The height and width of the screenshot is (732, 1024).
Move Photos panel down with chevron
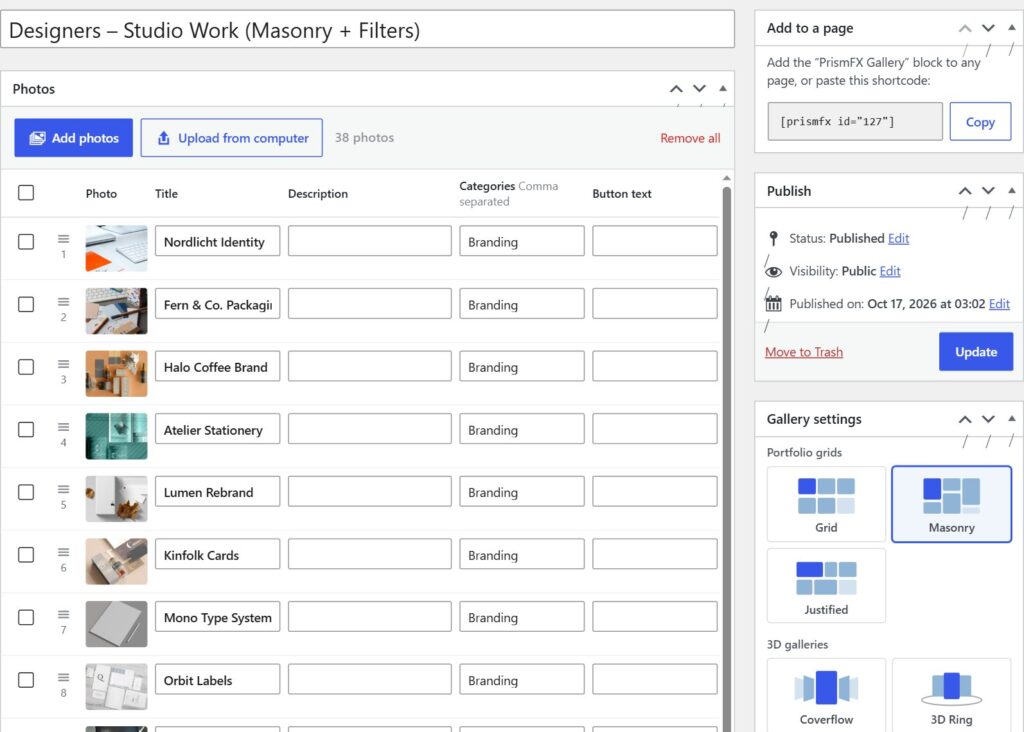click(x=699, y=89)
